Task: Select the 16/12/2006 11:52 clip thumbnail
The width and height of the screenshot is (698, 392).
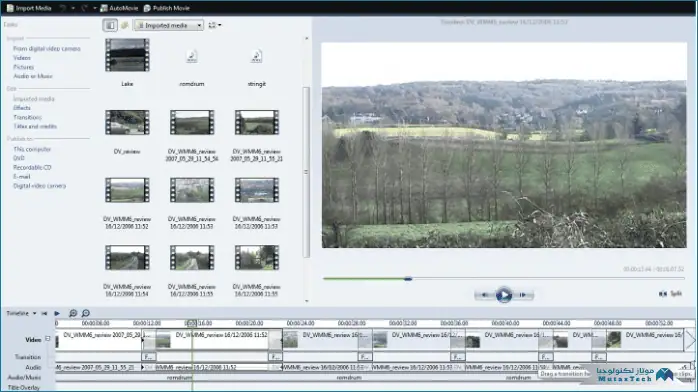Action: [x=127, y=190]
